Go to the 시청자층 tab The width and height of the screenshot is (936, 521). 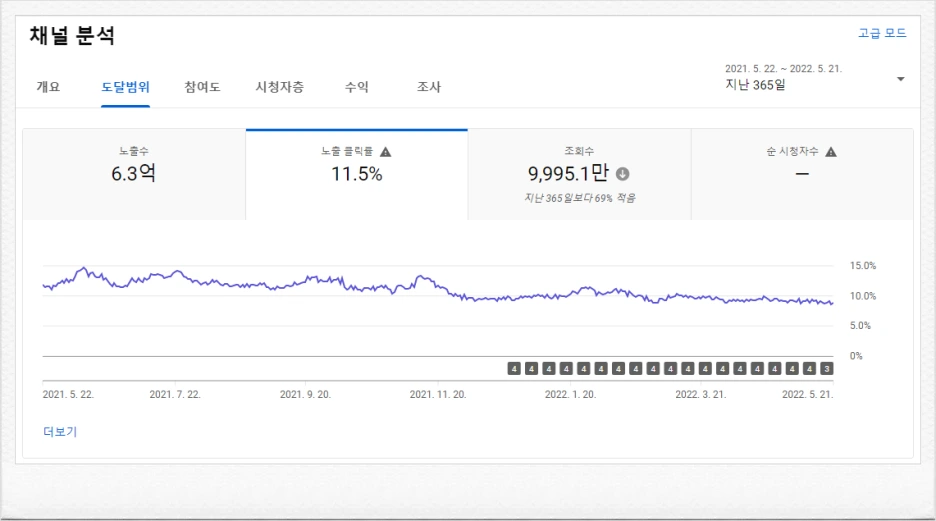[x=279, y=87]
